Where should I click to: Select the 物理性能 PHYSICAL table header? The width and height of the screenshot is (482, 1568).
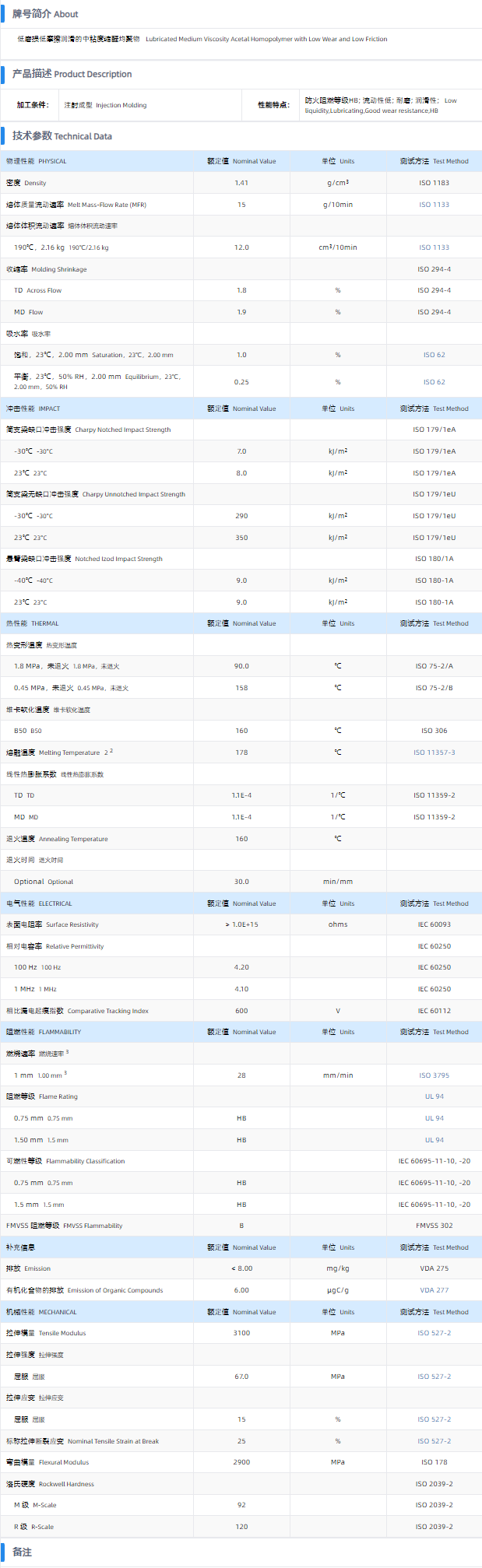tap(37, 161)
